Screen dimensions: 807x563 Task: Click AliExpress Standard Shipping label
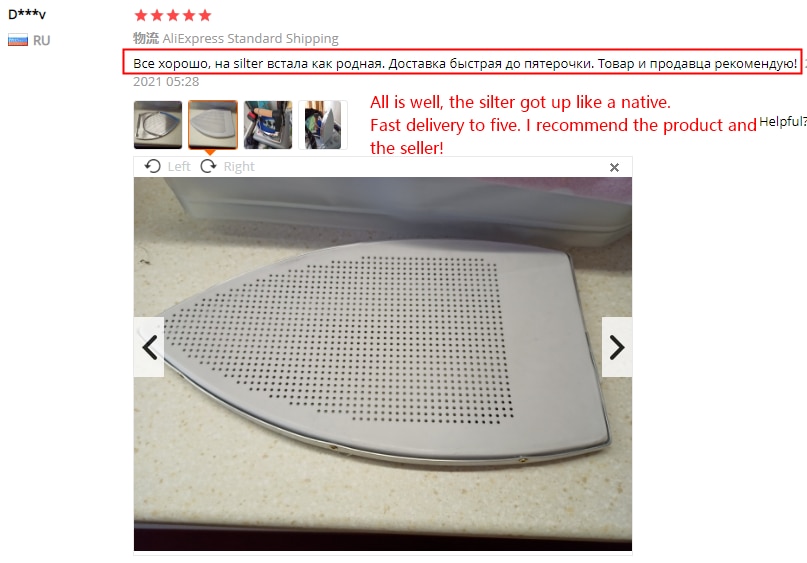[x=251, y=39]
